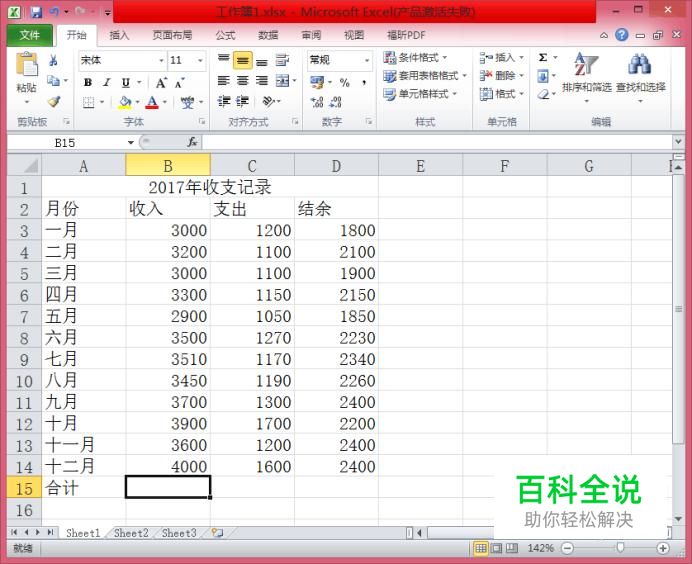Click the Help question mark icon

click(x=622, y=35)
